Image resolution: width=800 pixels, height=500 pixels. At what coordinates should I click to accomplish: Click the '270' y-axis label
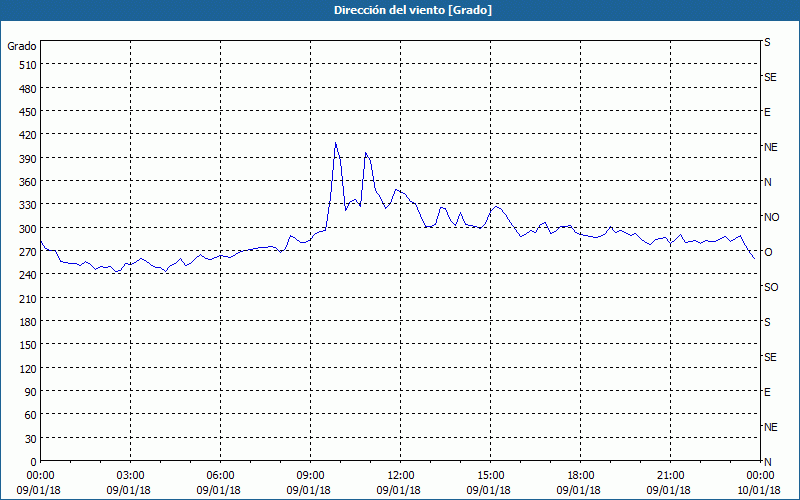point(28,252)
